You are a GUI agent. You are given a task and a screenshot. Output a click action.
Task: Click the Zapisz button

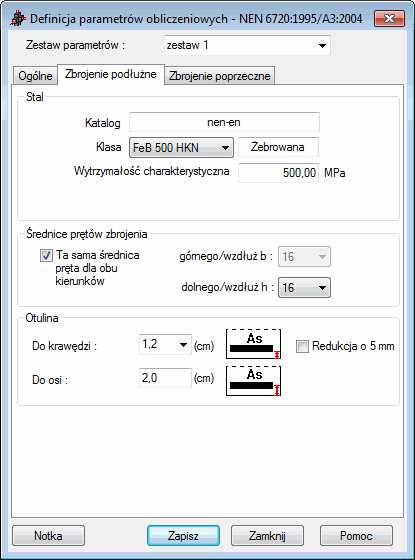[x=183, y=536]
